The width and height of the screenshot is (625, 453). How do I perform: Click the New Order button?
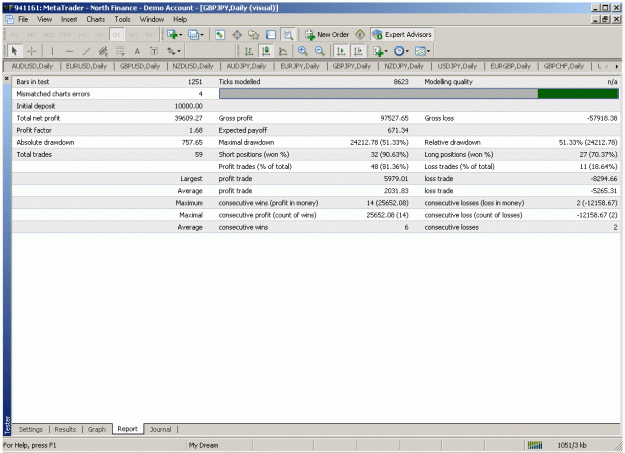[327, 35]
